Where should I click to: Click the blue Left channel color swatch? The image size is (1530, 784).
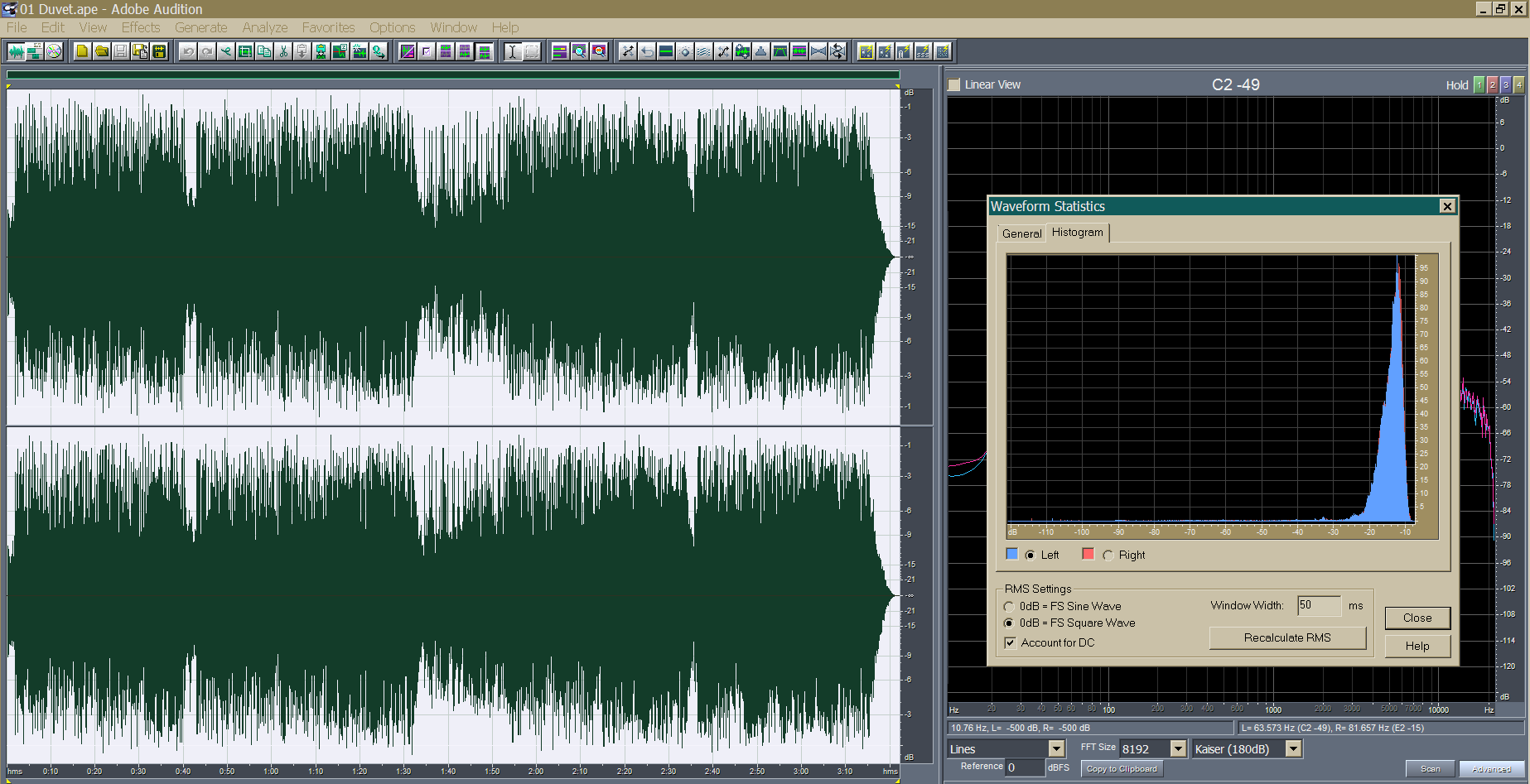point(1011,554)
